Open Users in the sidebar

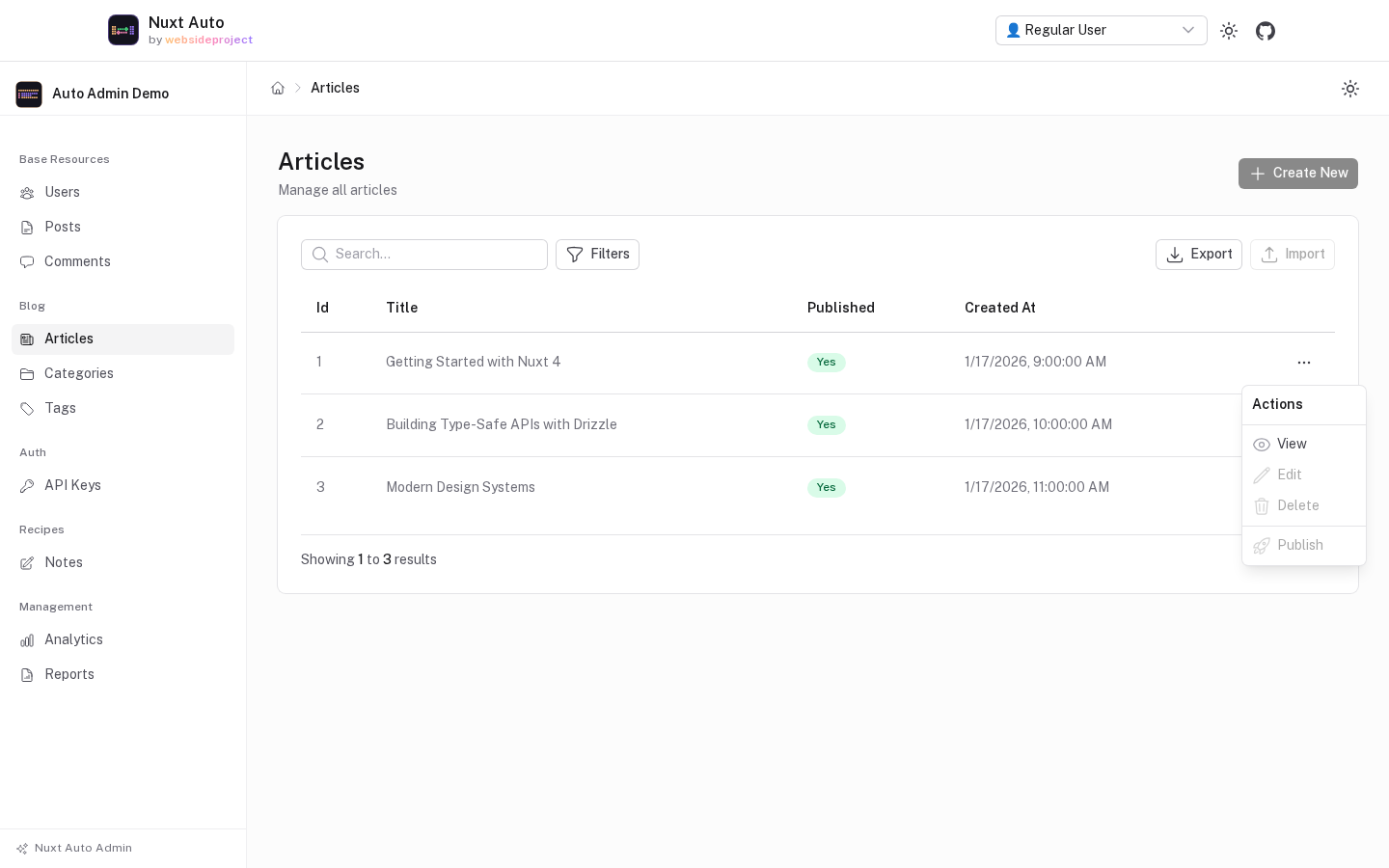[x=123, y=192]
